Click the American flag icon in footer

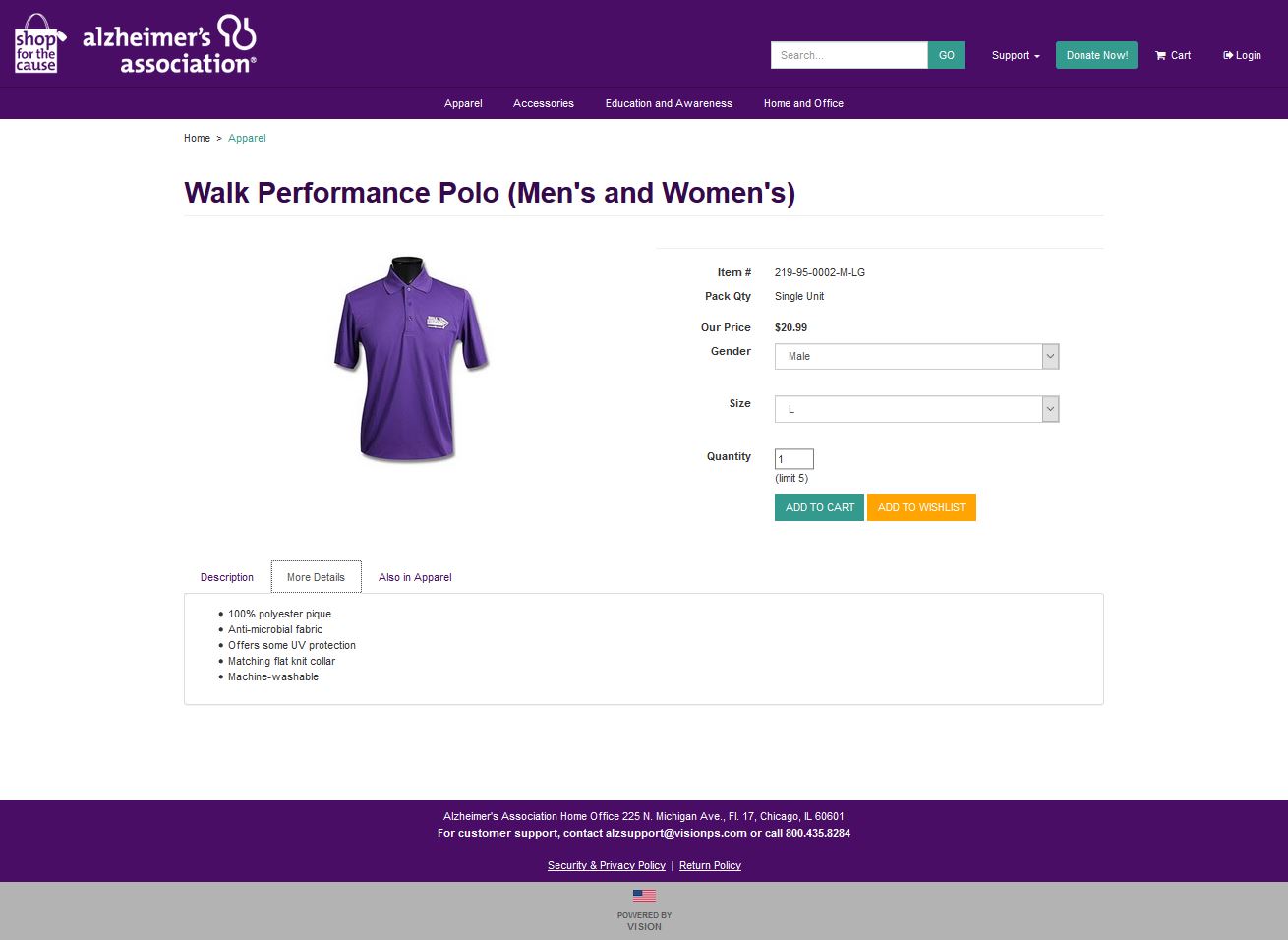pyautogui.click(x=644, y=894)
